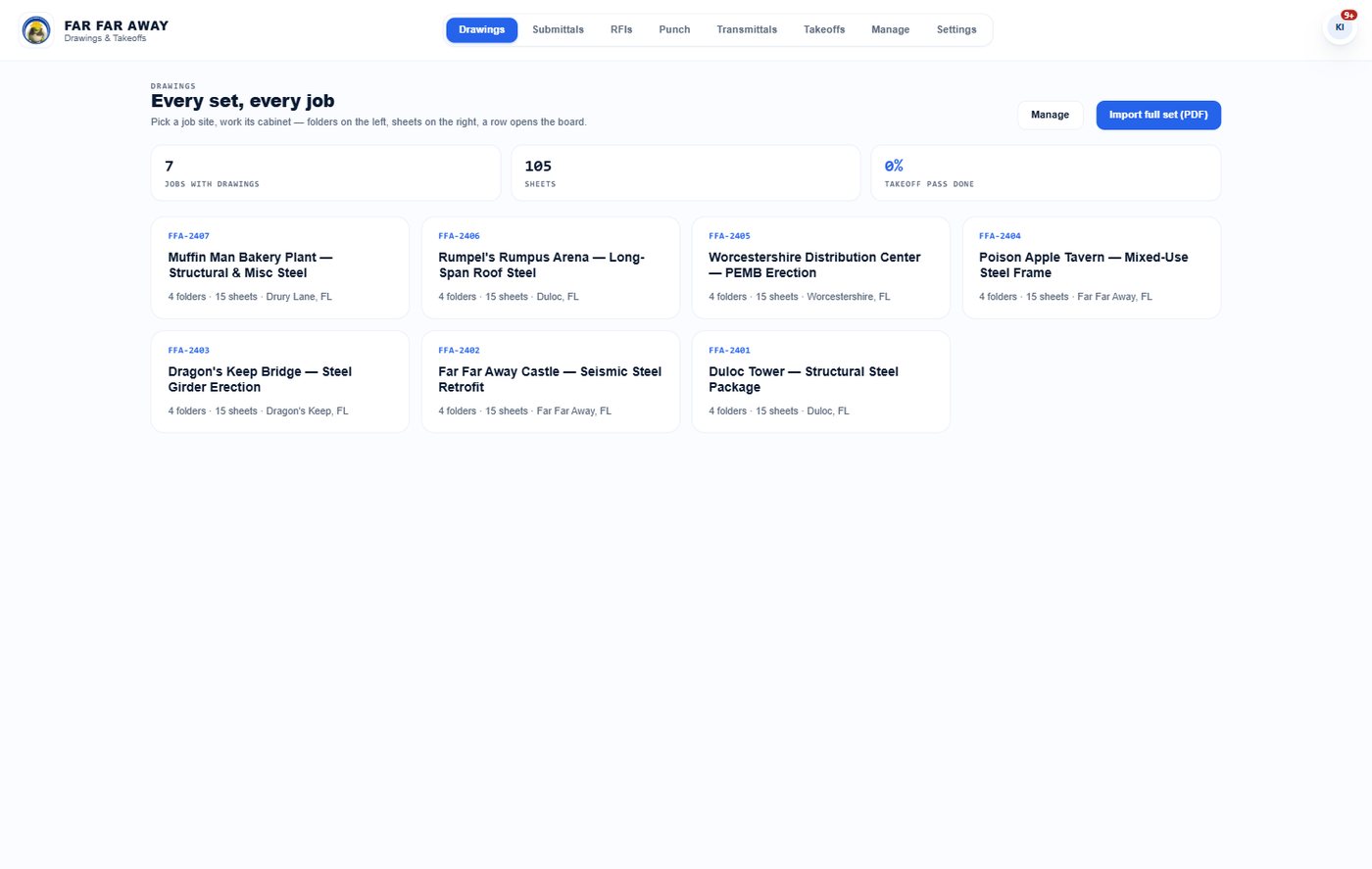
Task: Open the RFIs tab
Action: tap(621, 29)
